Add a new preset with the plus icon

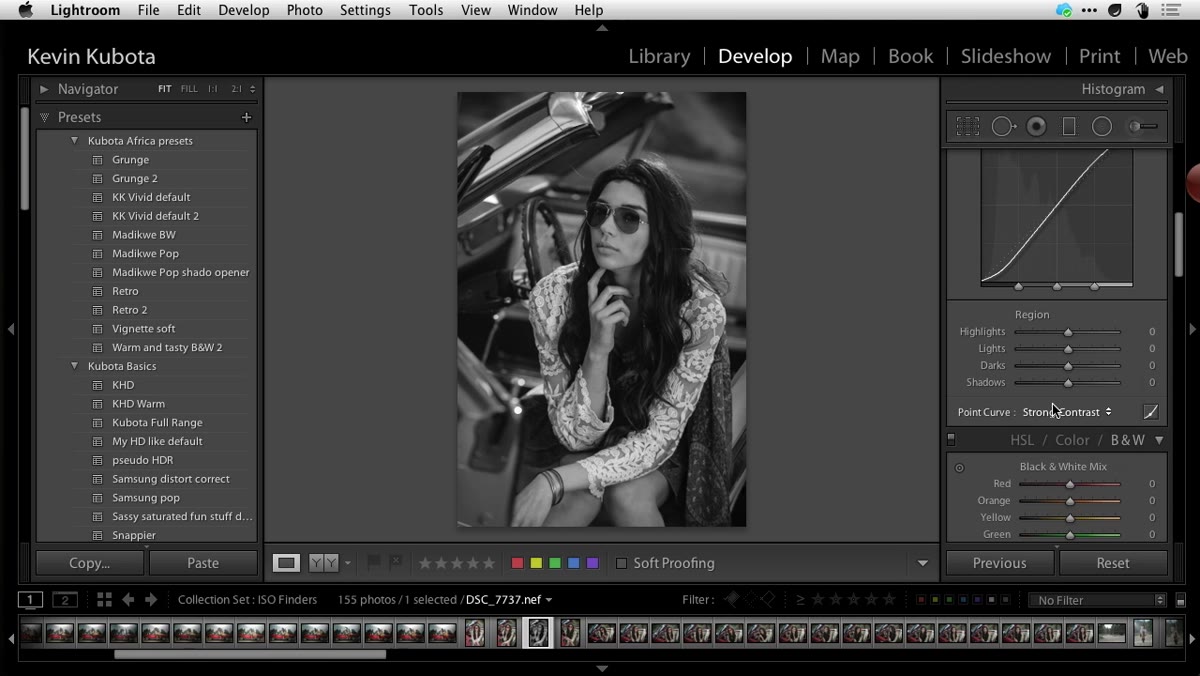(x=246, y=117)
